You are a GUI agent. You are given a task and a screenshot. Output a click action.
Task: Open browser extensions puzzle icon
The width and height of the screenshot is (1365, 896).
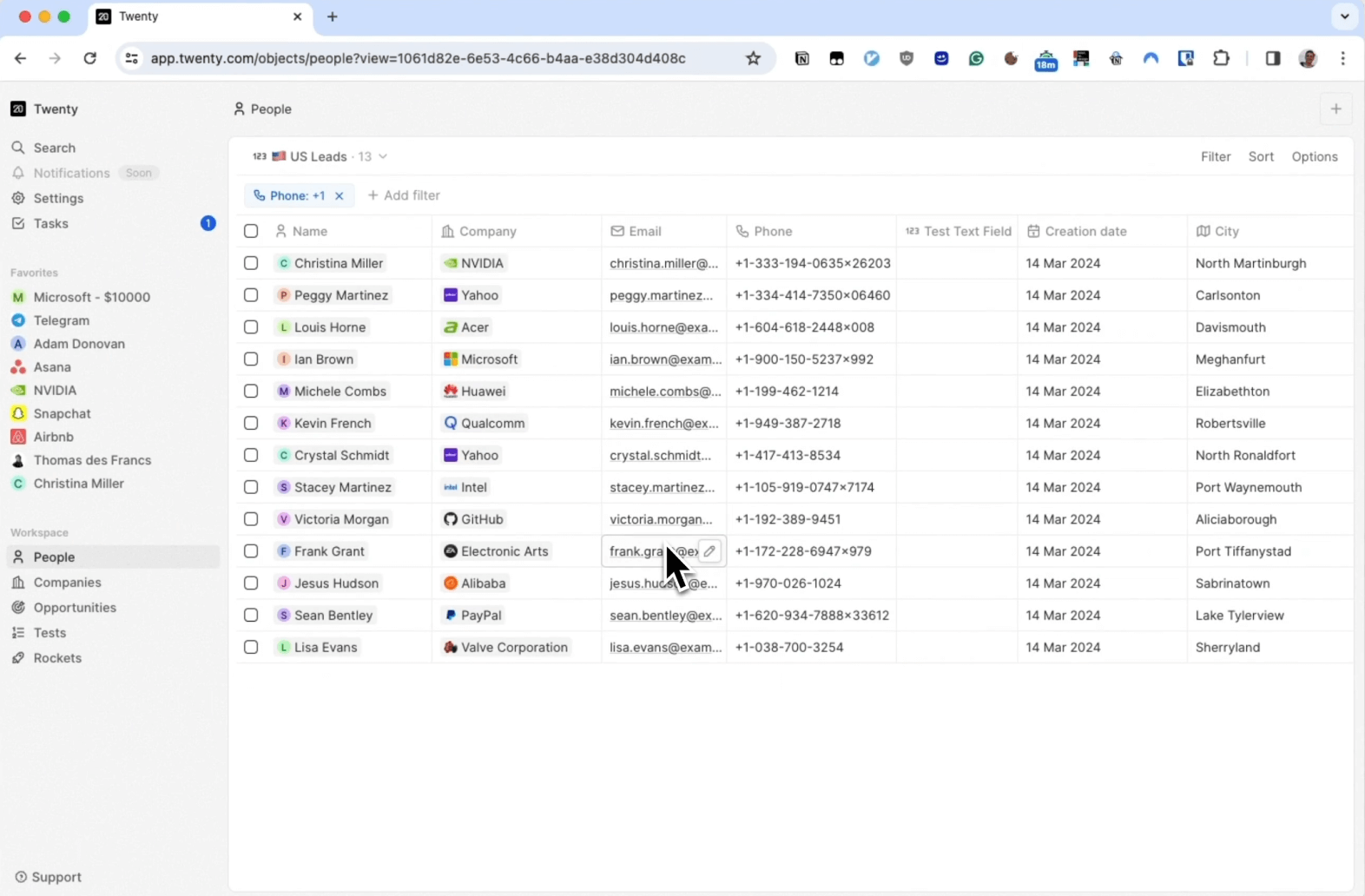click(x=1221, y=58)
